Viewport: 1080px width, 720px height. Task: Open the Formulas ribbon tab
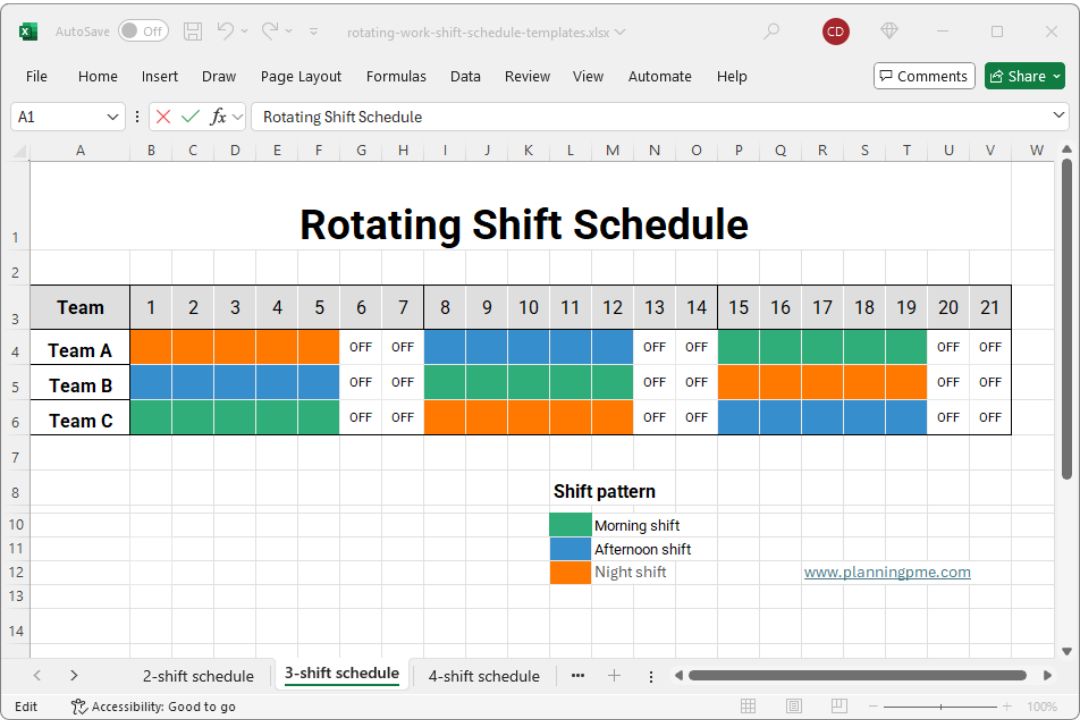[x=396, y=76]
